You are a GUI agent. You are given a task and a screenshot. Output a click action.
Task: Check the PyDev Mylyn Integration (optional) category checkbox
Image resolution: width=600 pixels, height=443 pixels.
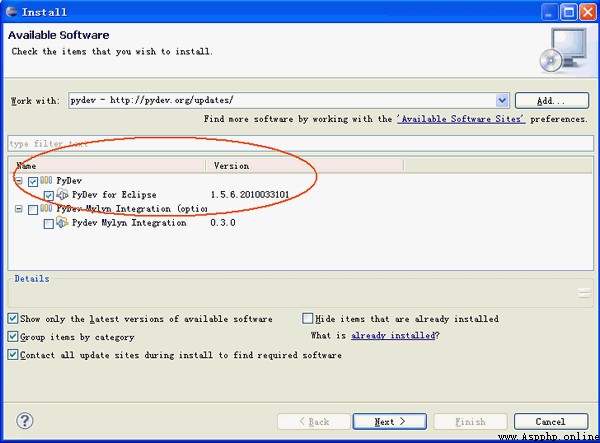coord(33,210)
